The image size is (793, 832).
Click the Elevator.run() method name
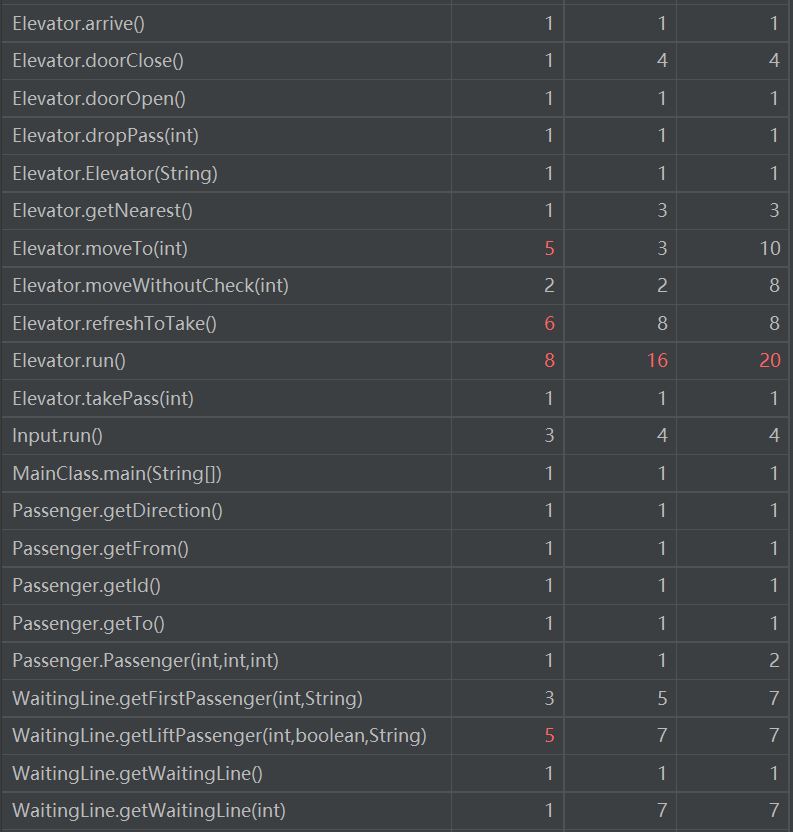(x=69, y=361)
